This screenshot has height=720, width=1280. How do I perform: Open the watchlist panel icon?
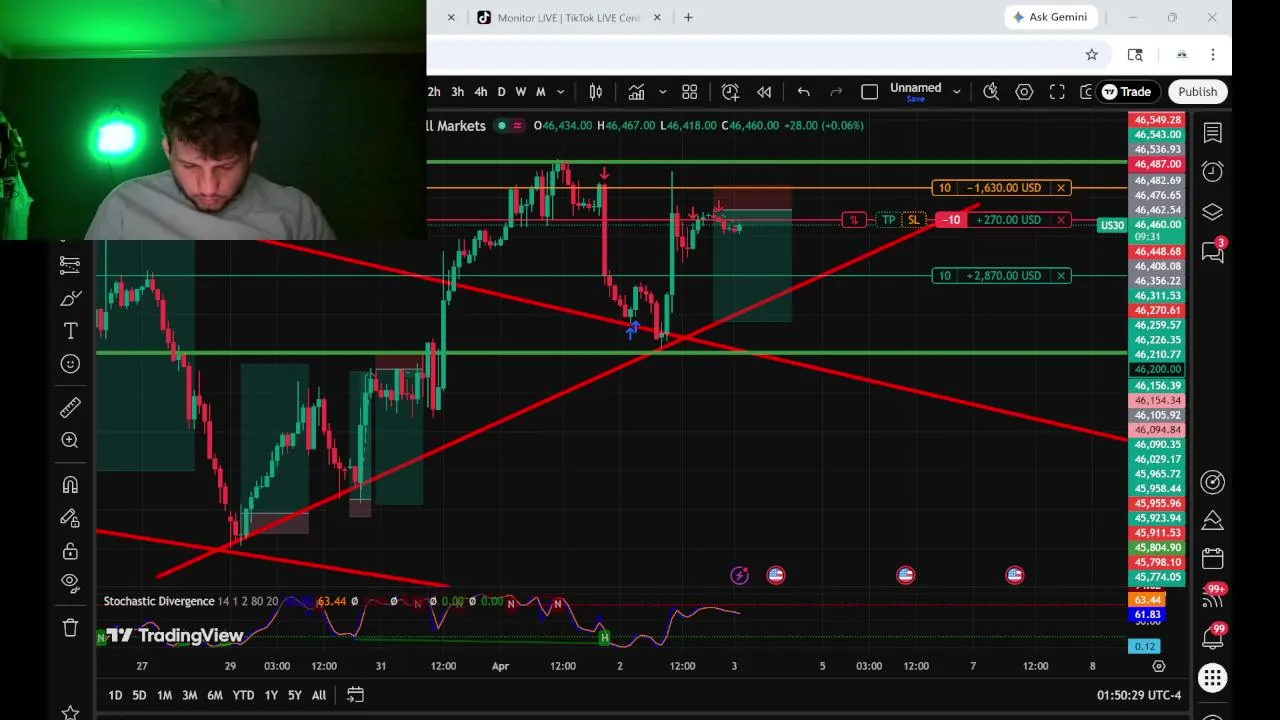1213,133
